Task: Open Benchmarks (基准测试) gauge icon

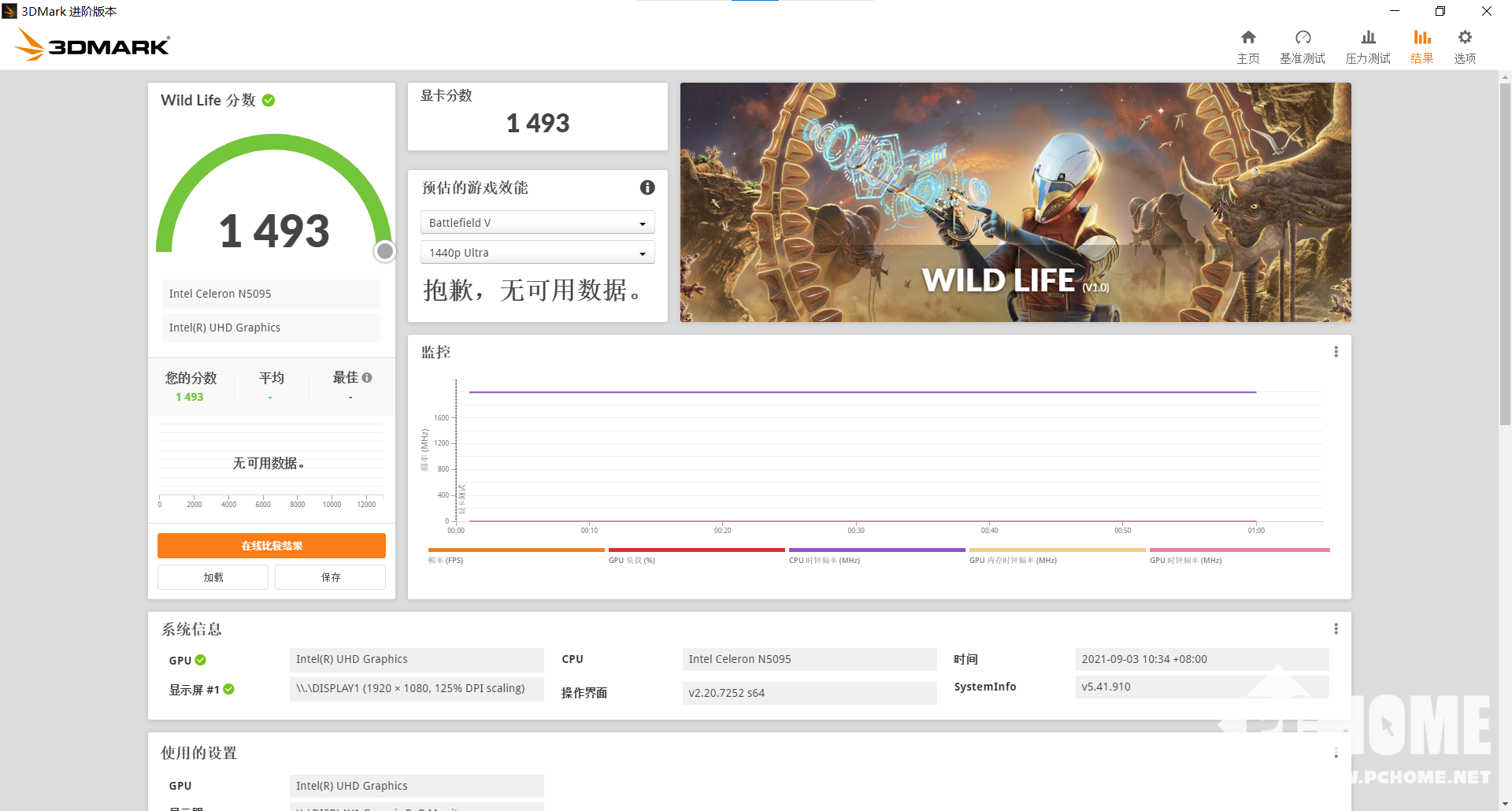Action: (1303, 38)
